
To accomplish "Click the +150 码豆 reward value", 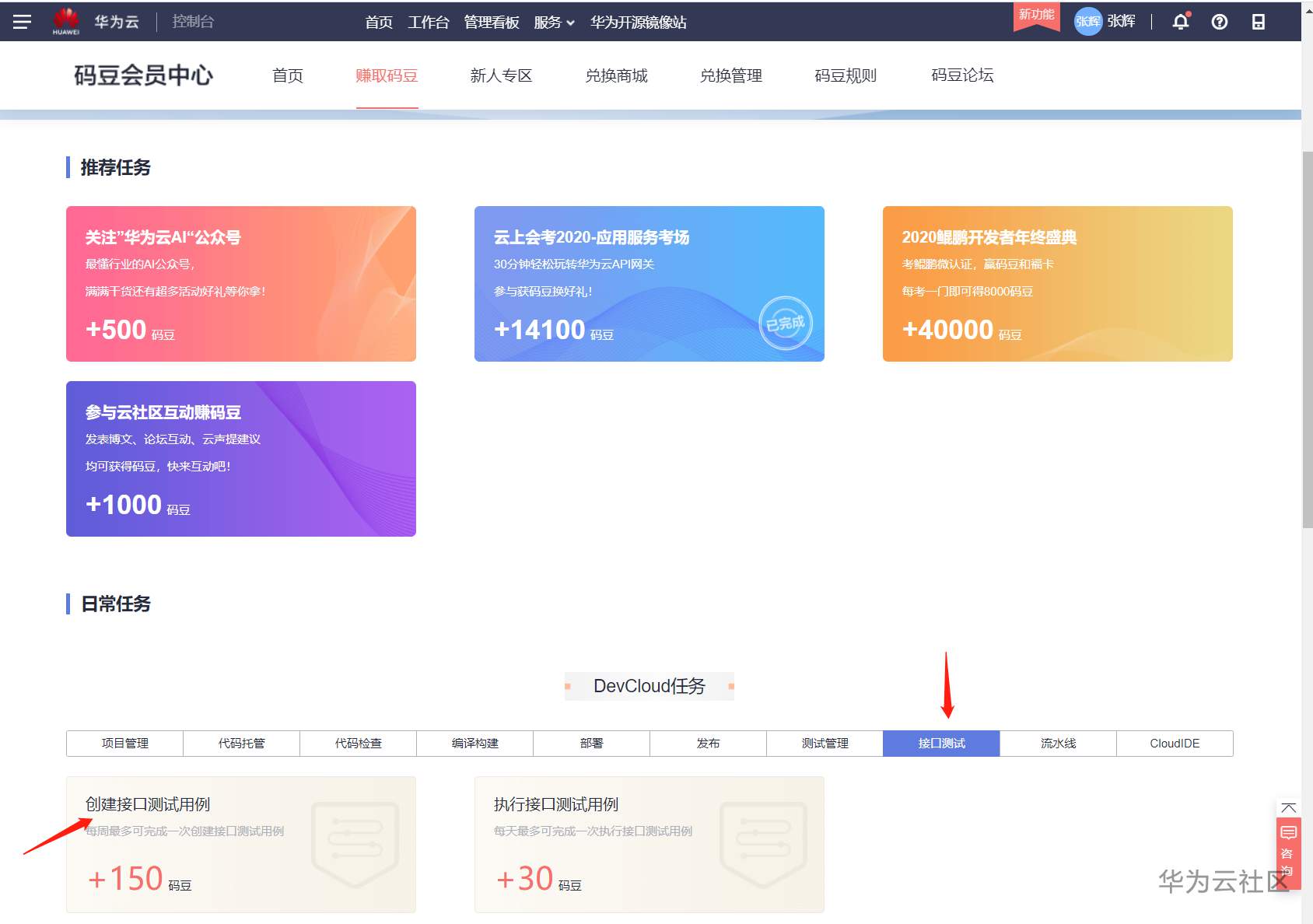I will (x=139, y=879).
